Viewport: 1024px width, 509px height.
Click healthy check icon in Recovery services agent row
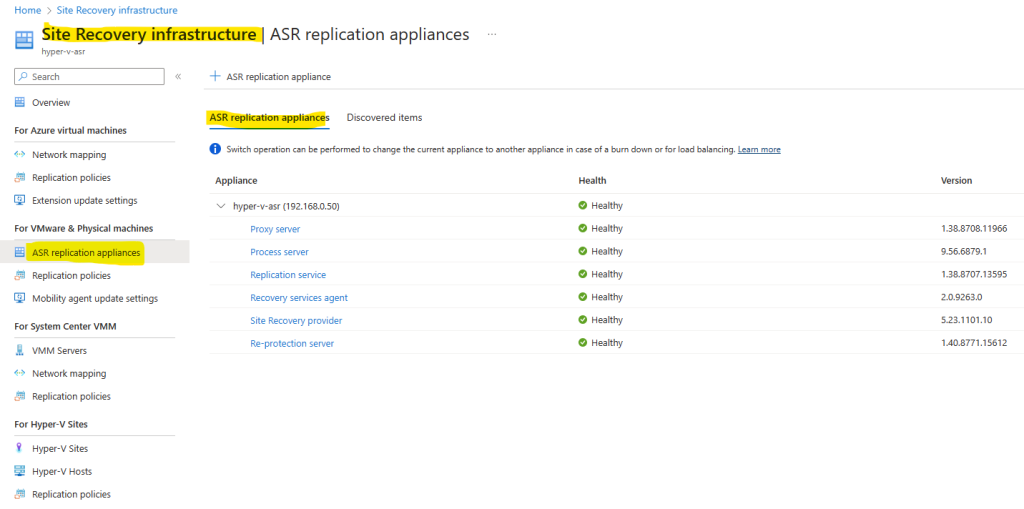(x=583, y=297)
